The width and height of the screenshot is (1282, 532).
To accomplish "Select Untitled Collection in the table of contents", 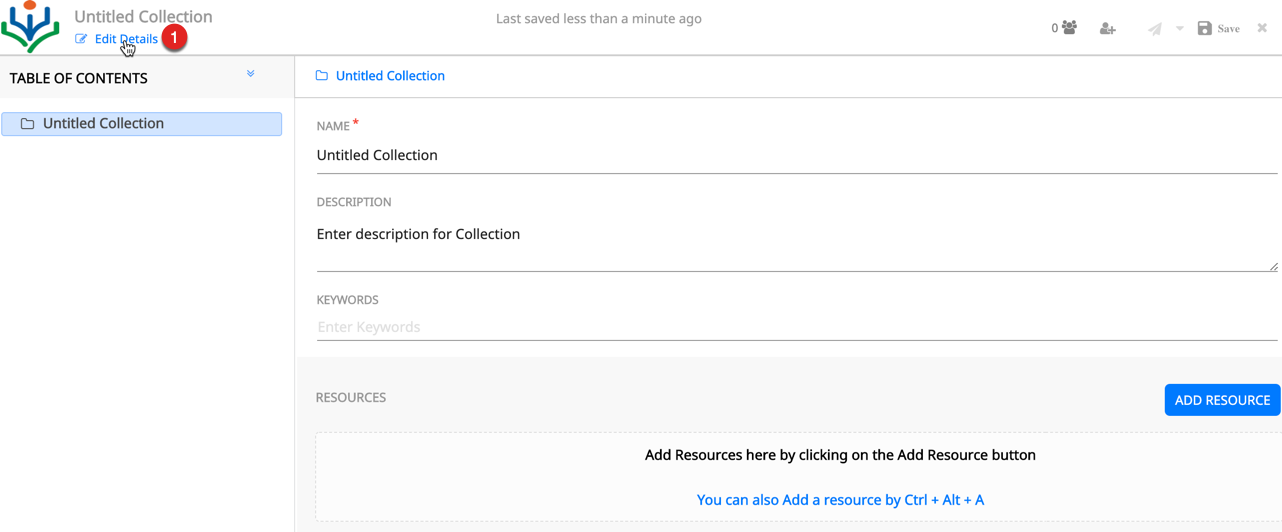I will pyautogui.click(x=103, y=124).
